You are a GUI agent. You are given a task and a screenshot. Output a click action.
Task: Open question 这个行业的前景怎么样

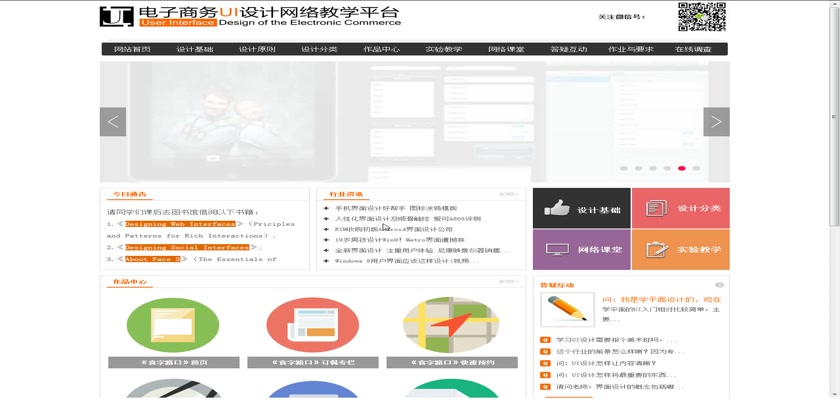click(x=620, y=352)
